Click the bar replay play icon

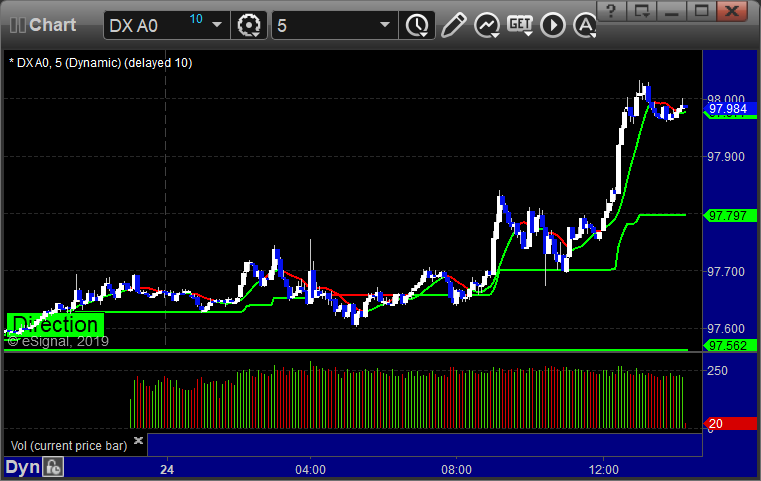click(553, 25)
